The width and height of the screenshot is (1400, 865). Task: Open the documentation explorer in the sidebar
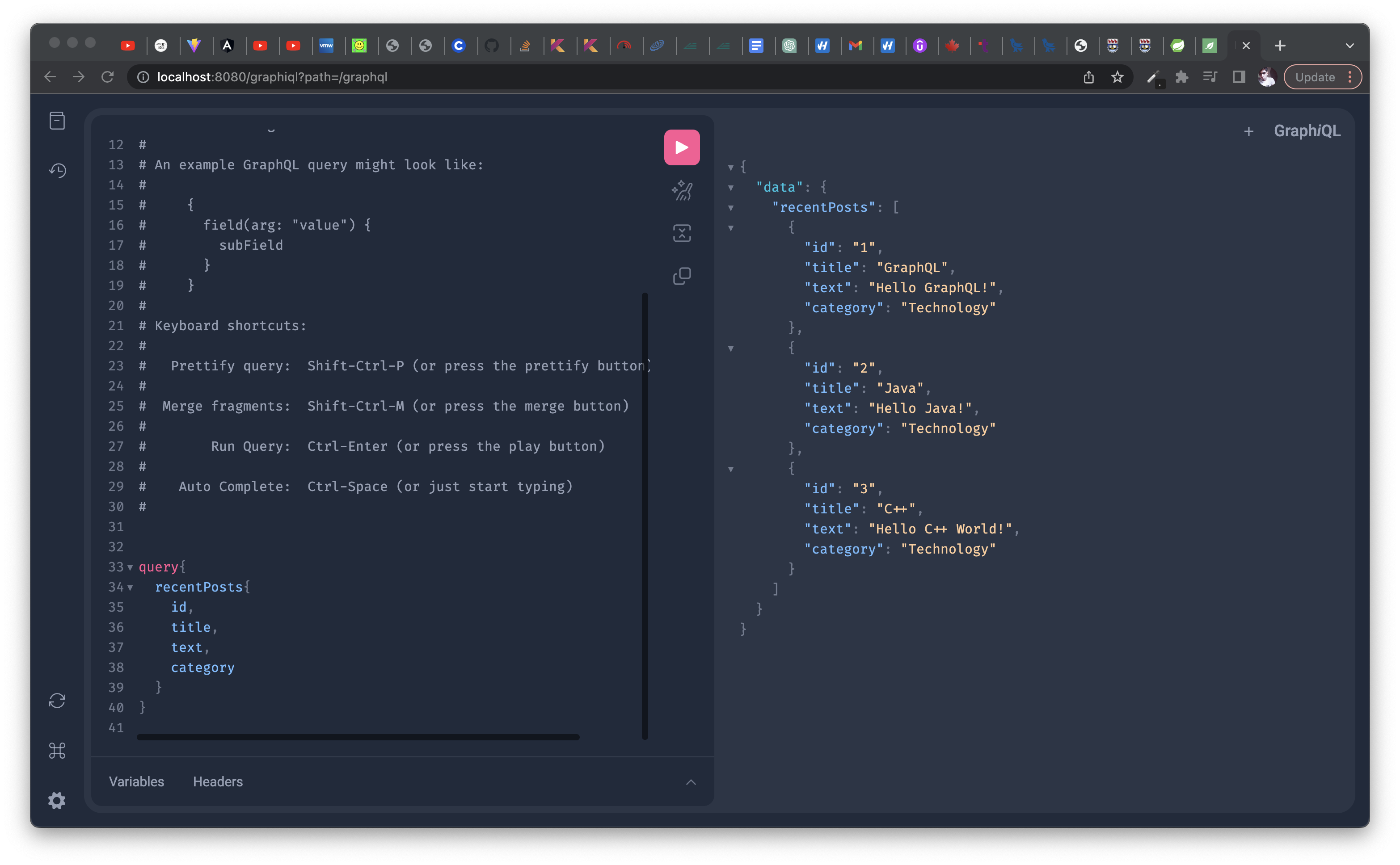tap(57, 121)
